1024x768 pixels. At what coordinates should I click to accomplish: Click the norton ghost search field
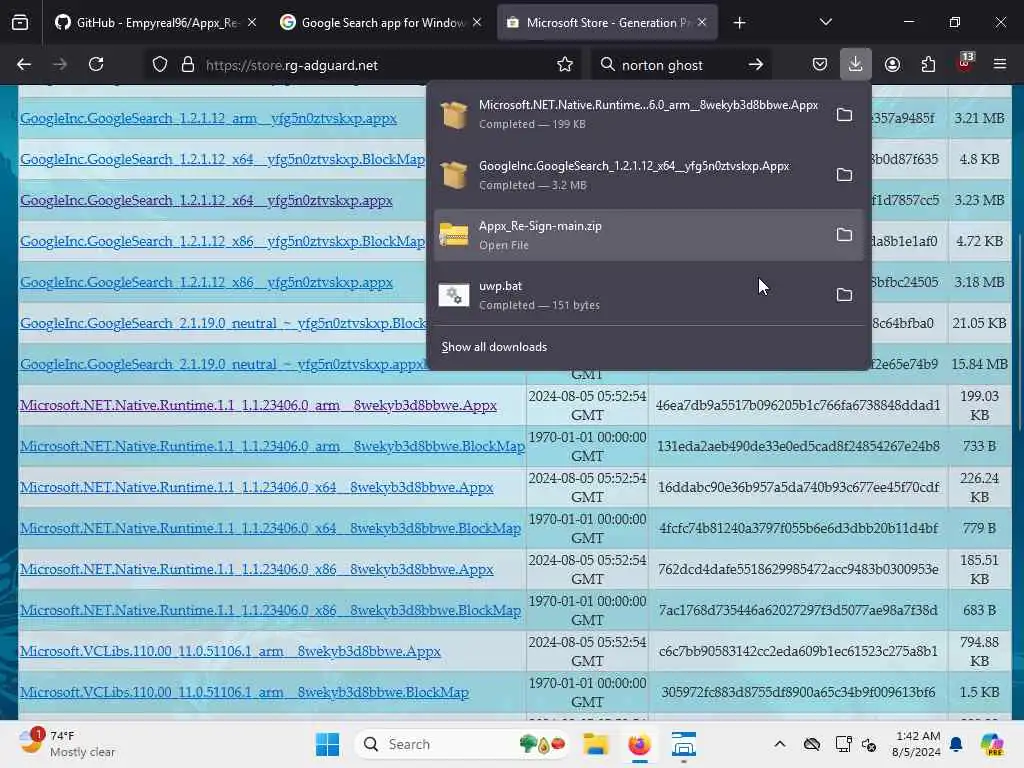point(679,65)
